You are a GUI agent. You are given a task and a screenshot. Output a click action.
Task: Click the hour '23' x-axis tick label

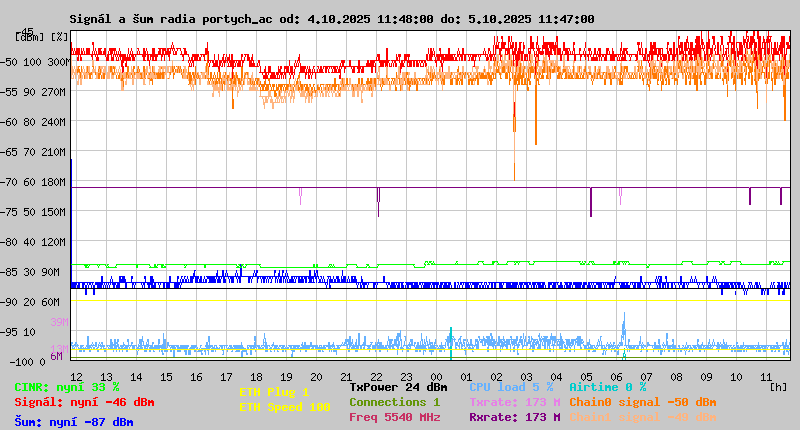[406, 377]
